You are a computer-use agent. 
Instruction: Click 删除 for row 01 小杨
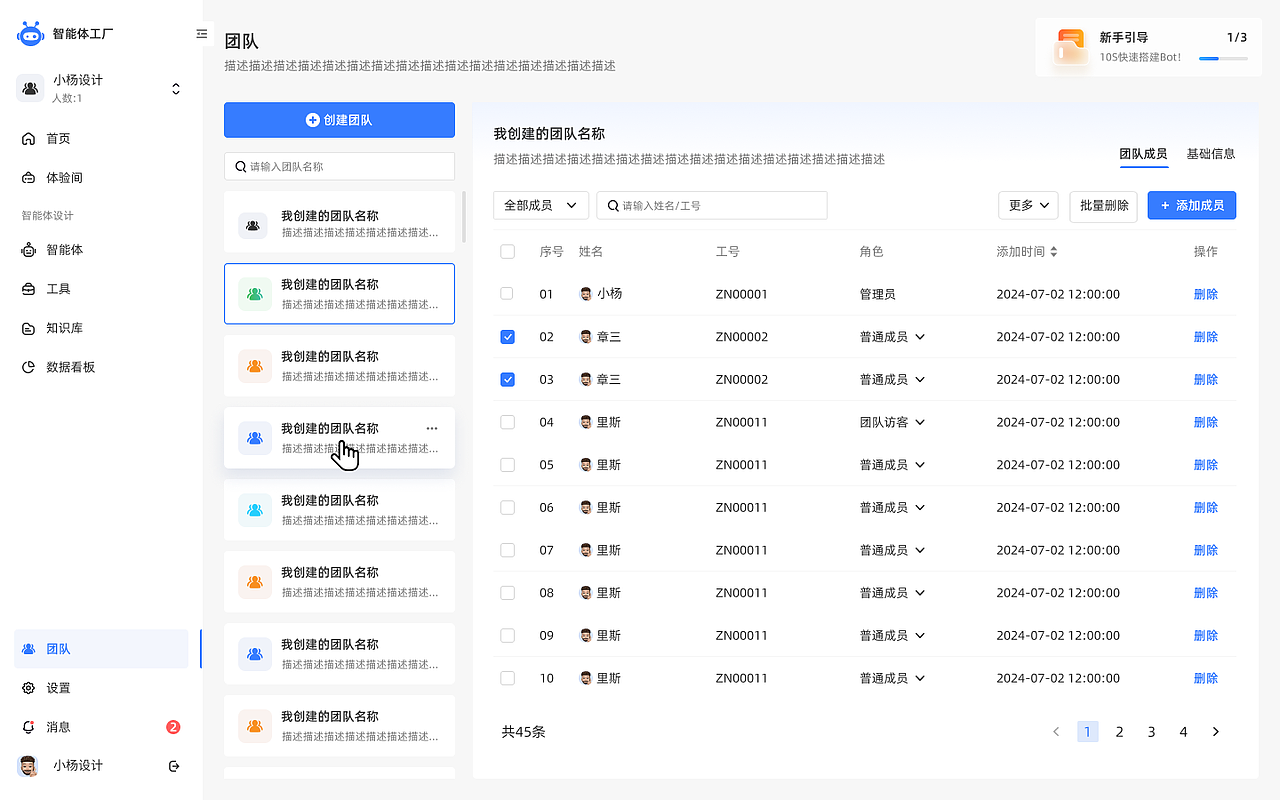pyautogui.click(x=1206, y=294)
